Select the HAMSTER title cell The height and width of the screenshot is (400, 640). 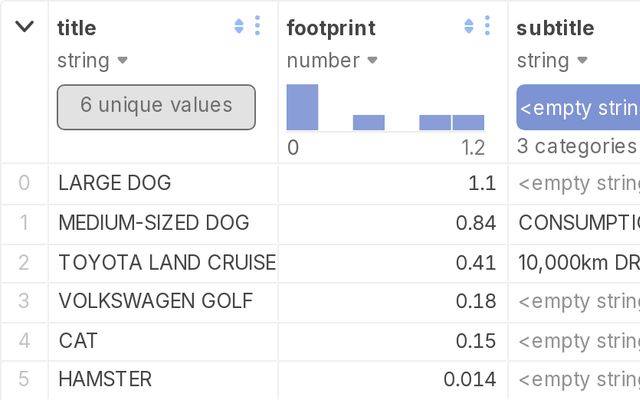pyautogui.click(x=105, y=380)
